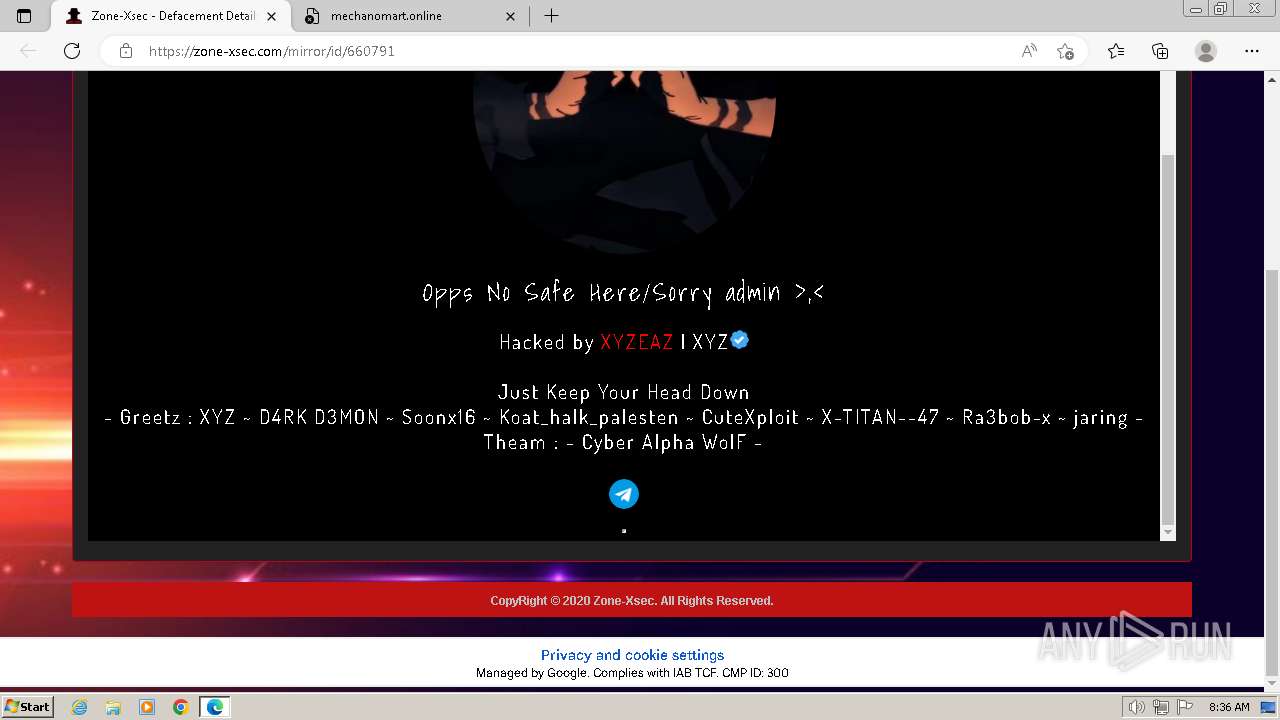Screen dimensions: 1280x720
Task: Click the 'Just Keep Your Head Down' text
Action: coord(623,392)
